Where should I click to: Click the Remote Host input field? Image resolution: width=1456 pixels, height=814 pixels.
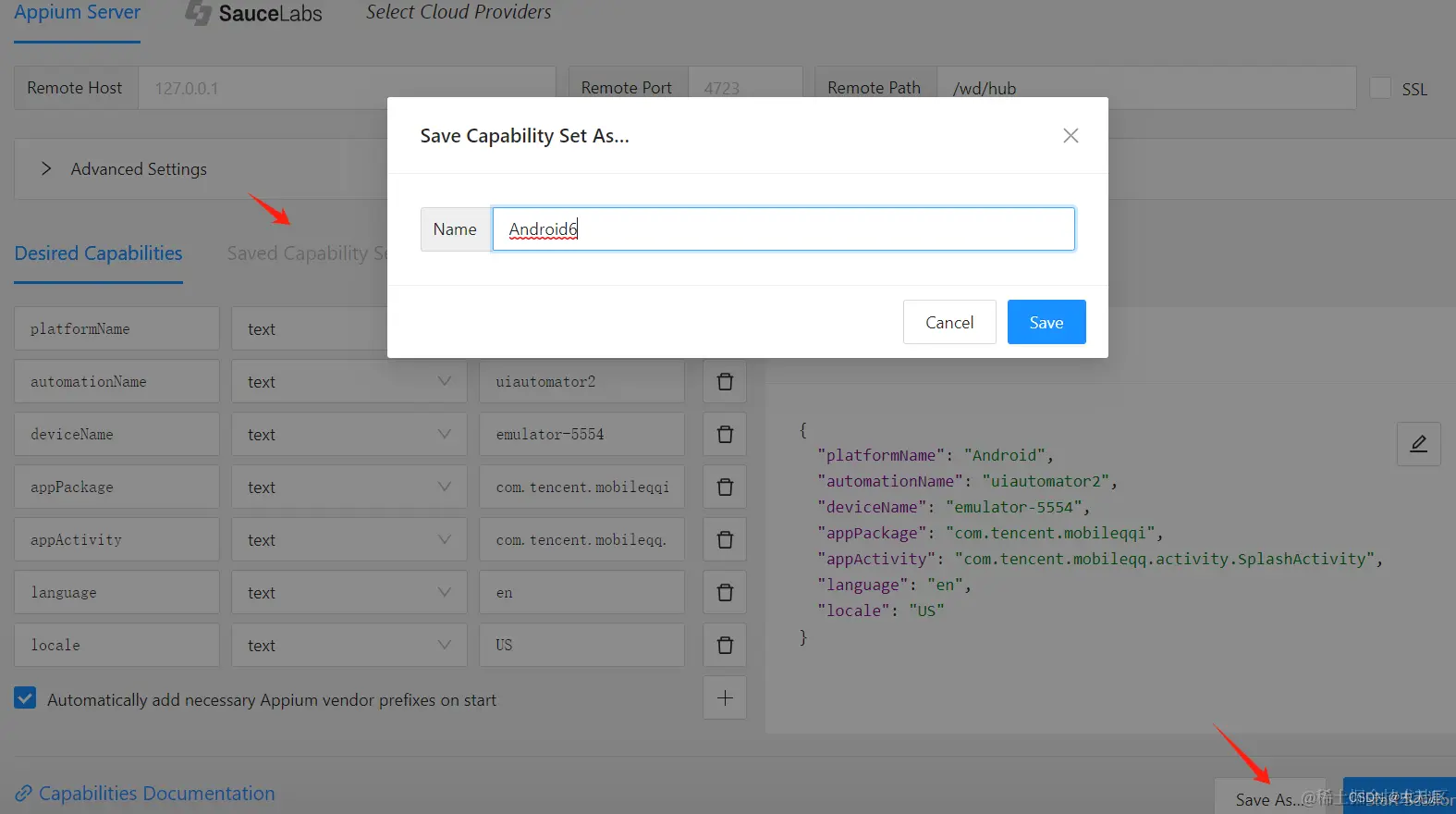347,88
